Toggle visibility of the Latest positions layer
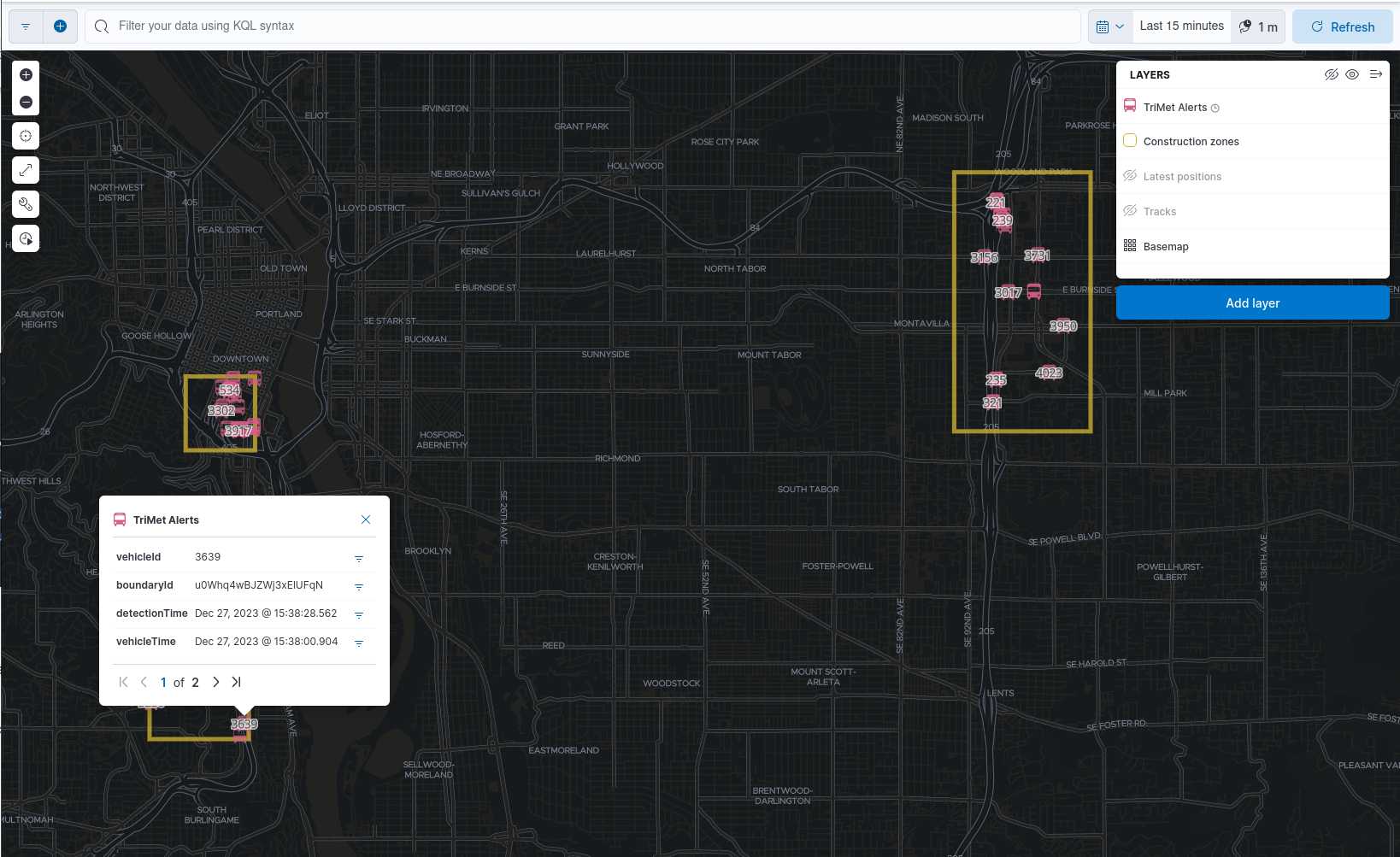The height and width of the screenshot is (857, 1400). 1182,176
